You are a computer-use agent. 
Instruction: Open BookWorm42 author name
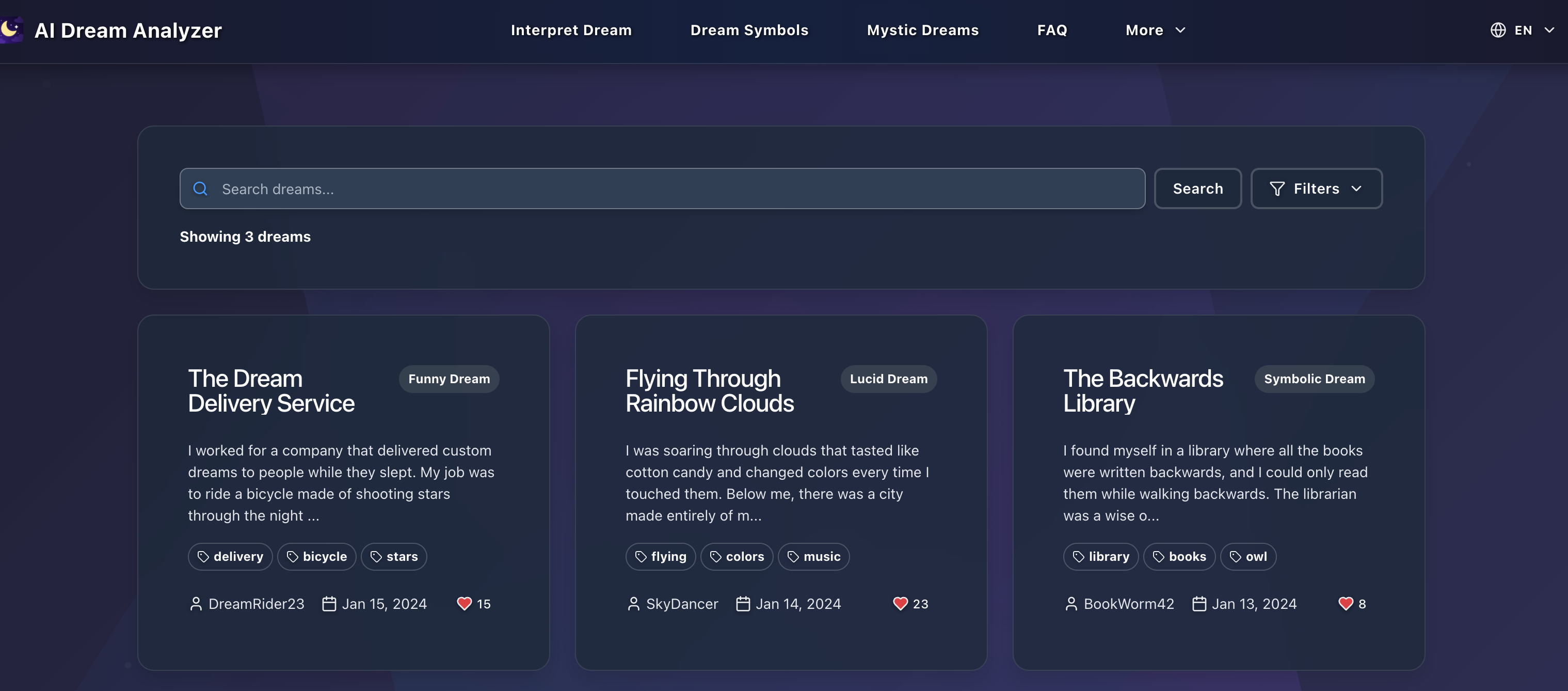(x=1129, y=604)
